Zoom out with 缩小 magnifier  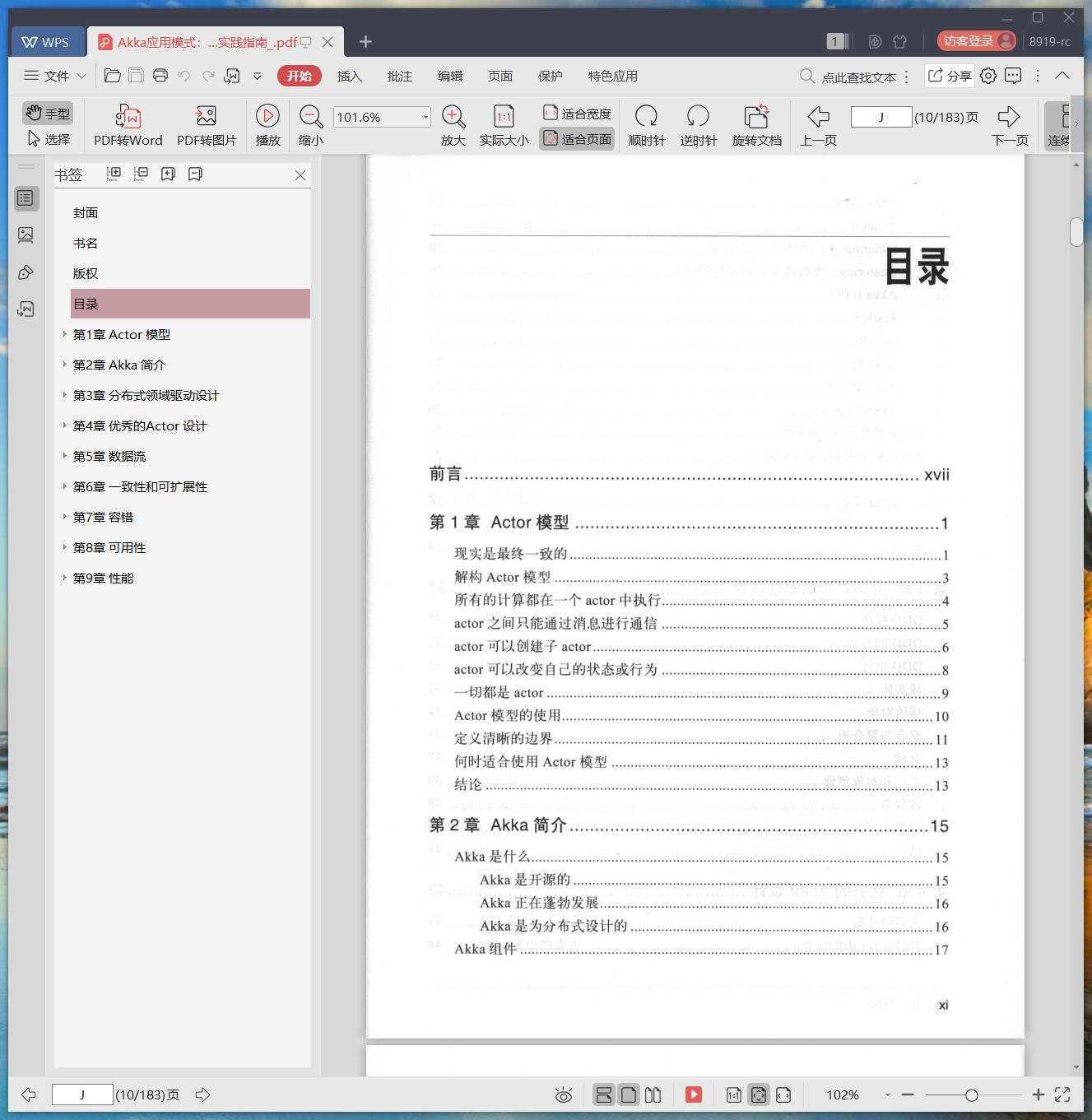(311, 125)
